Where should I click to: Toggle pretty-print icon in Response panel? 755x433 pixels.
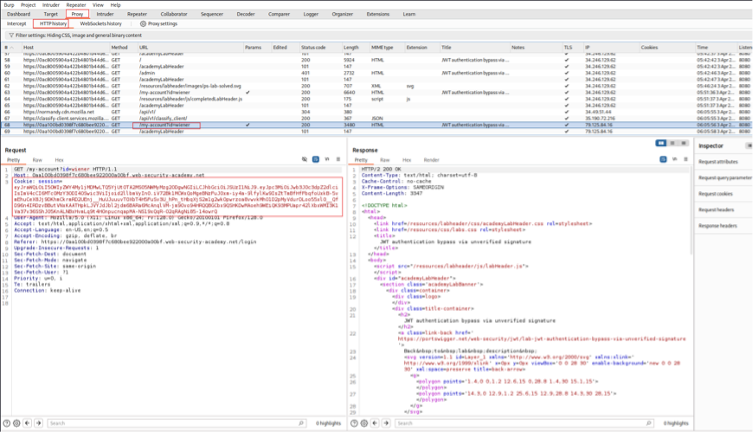click(663, 159)
